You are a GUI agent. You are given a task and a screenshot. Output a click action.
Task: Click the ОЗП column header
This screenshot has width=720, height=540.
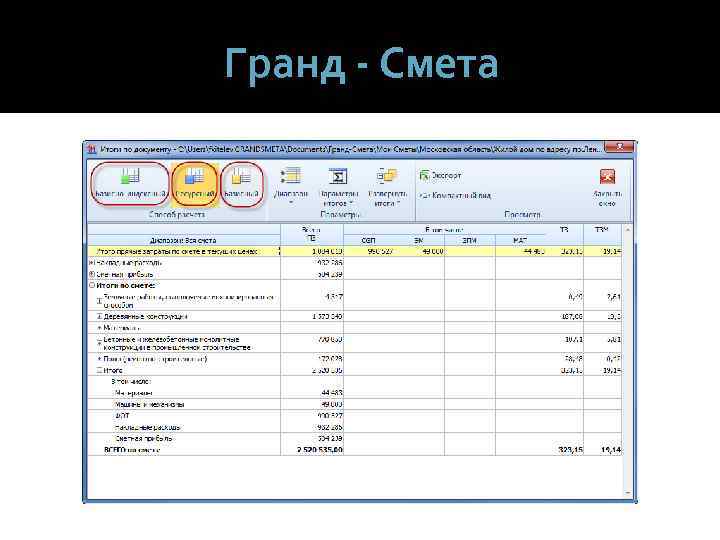click(368, 240)
